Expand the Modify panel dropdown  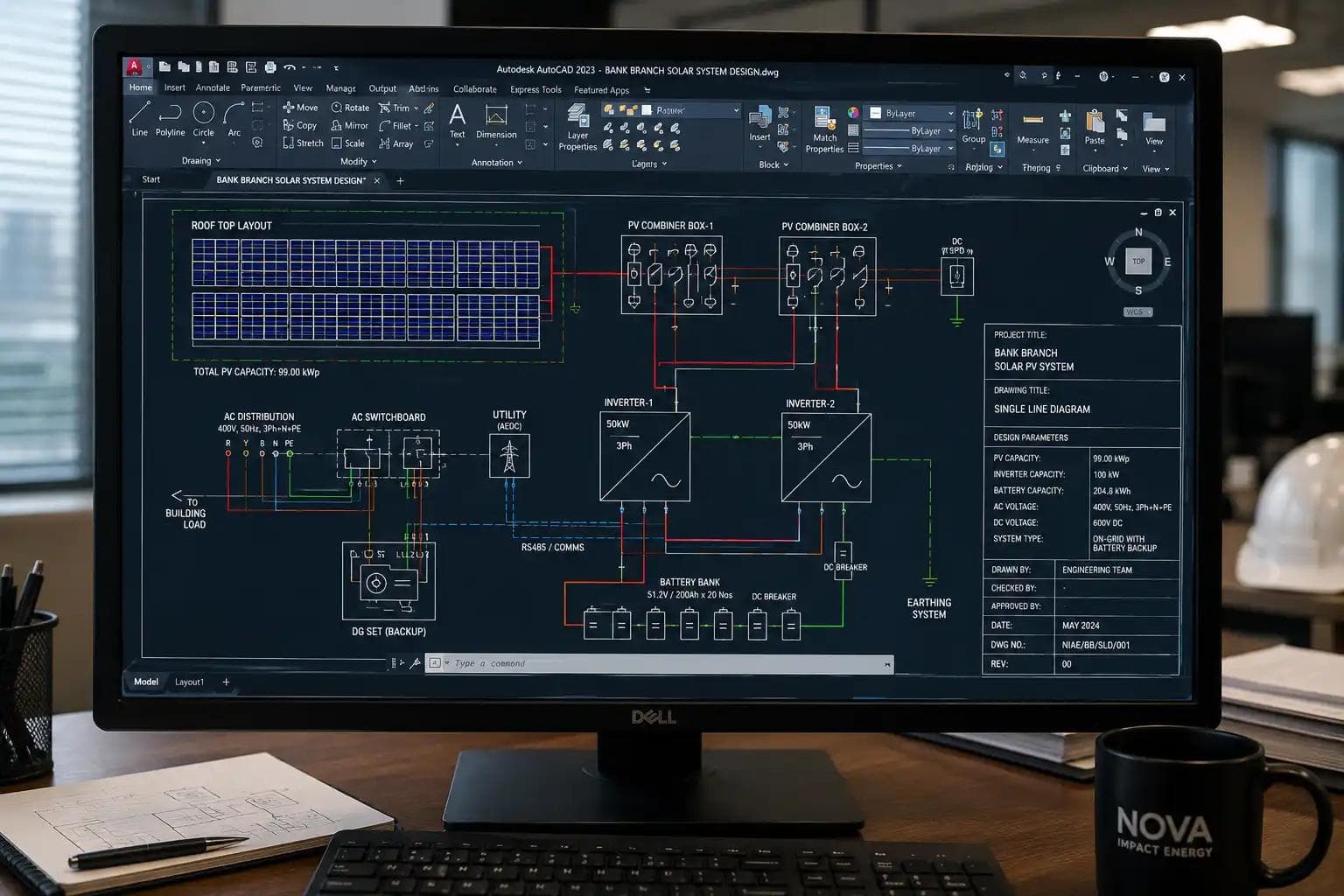tap(358, 162)
